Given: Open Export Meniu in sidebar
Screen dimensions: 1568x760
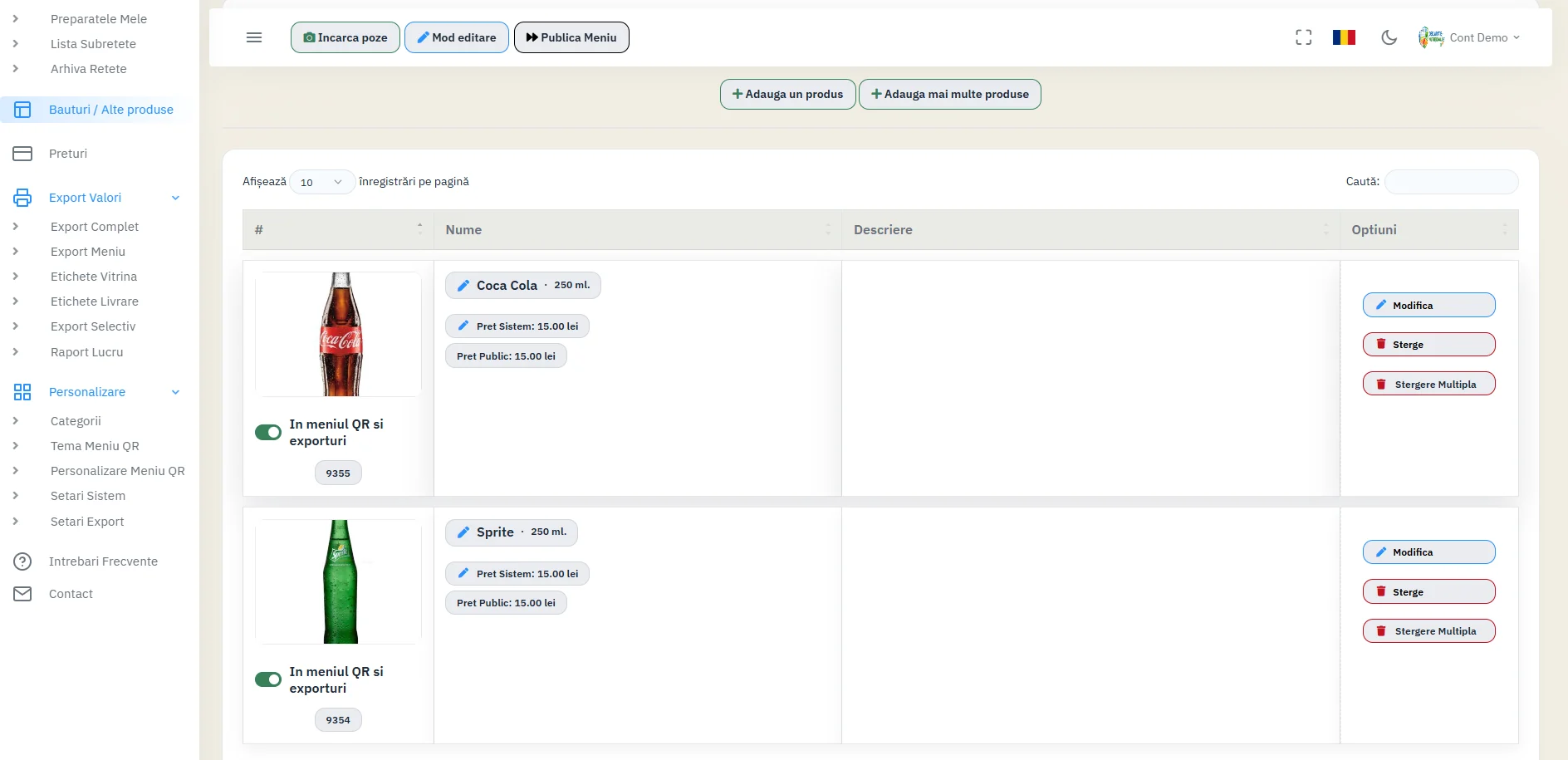Looking at the screenshot, I should pos(88,252).
